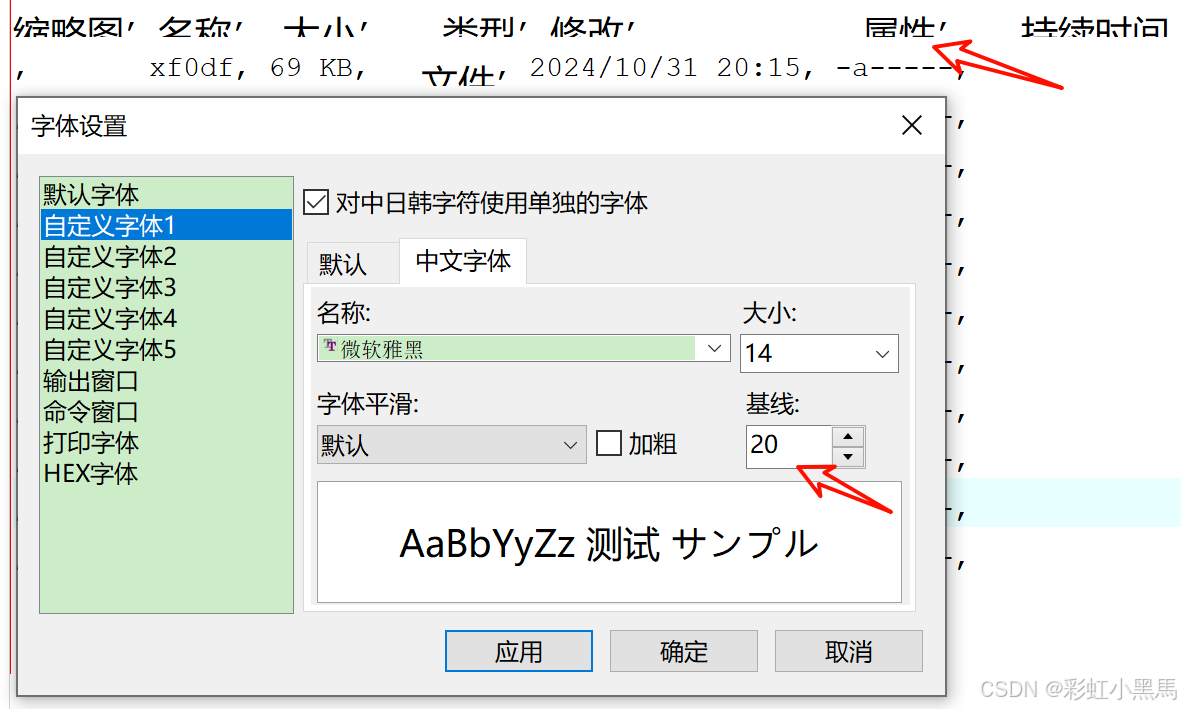Click the 属性 column header

(x=899, y=28)
